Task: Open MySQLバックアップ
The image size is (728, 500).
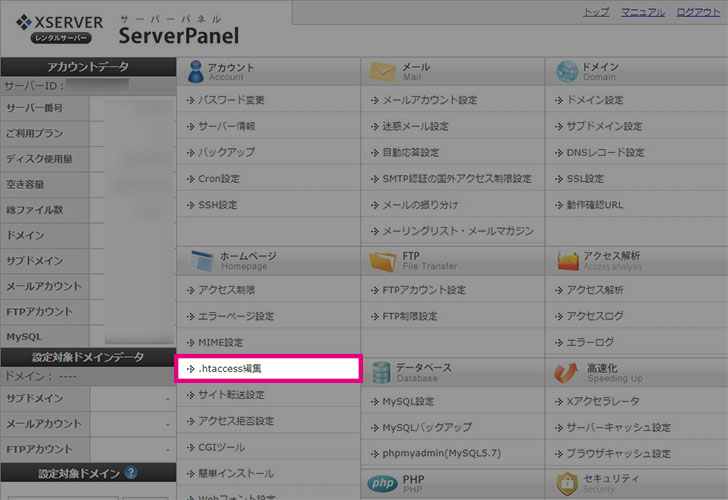Action: coord(427,427)
